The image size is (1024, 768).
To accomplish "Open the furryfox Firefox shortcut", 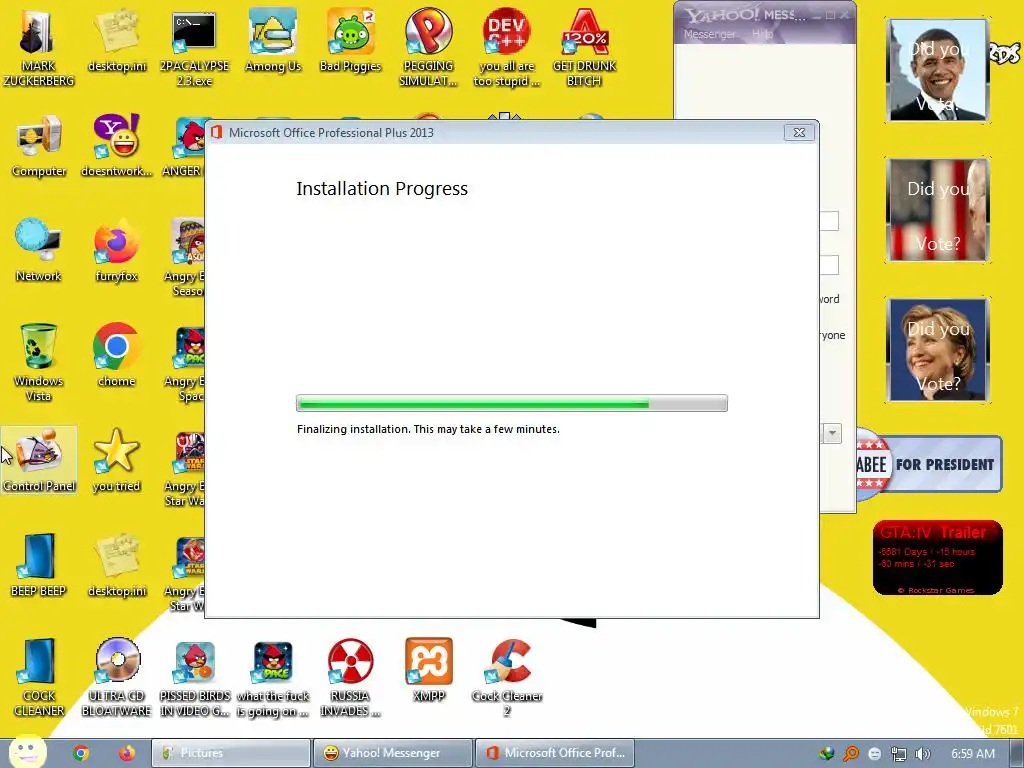I will click(116, 250).
